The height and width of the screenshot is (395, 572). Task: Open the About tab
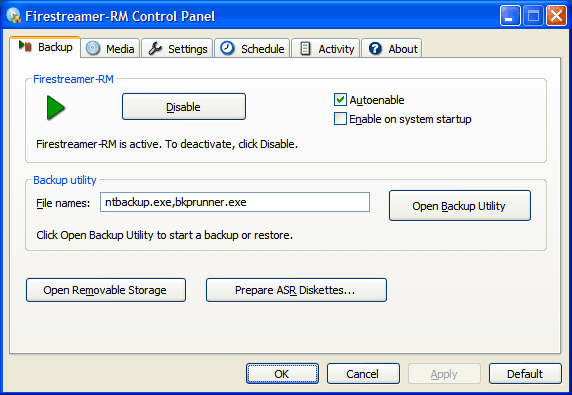392,49
